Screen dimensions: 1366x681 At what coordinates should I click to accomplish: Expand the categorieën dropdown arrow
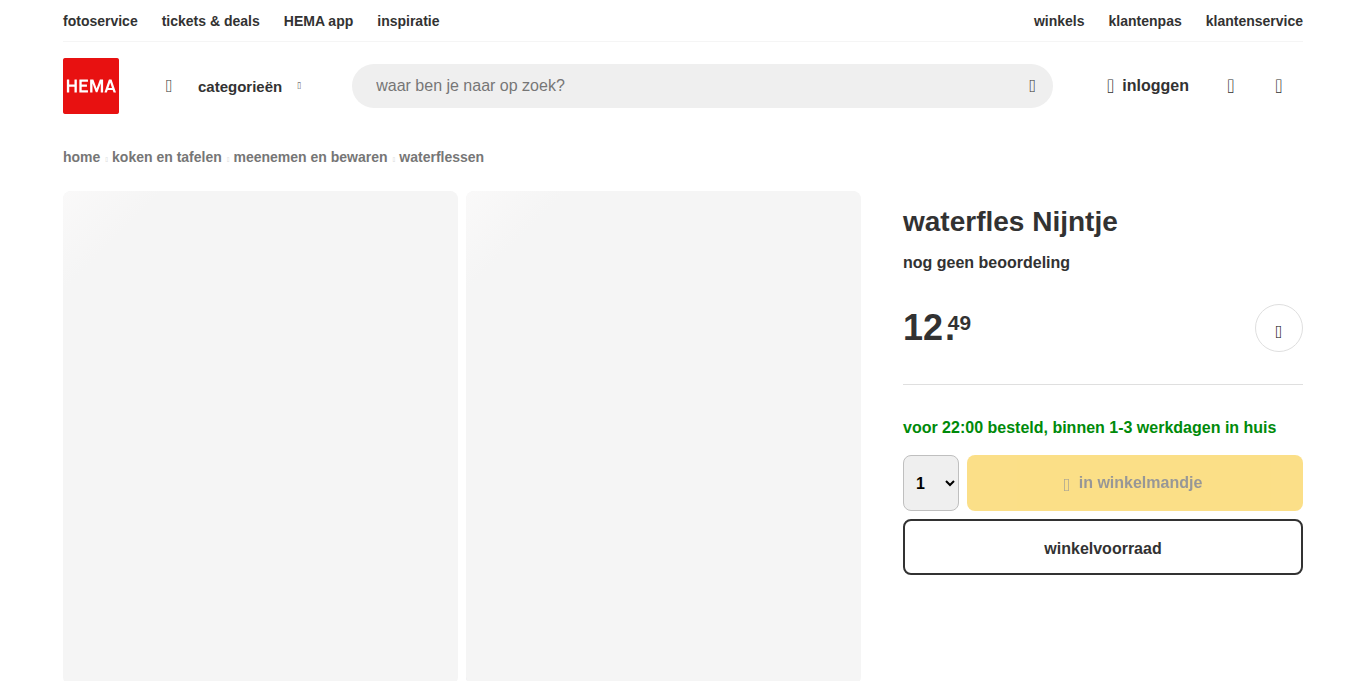pyautogui.click(x=299, y=86)
